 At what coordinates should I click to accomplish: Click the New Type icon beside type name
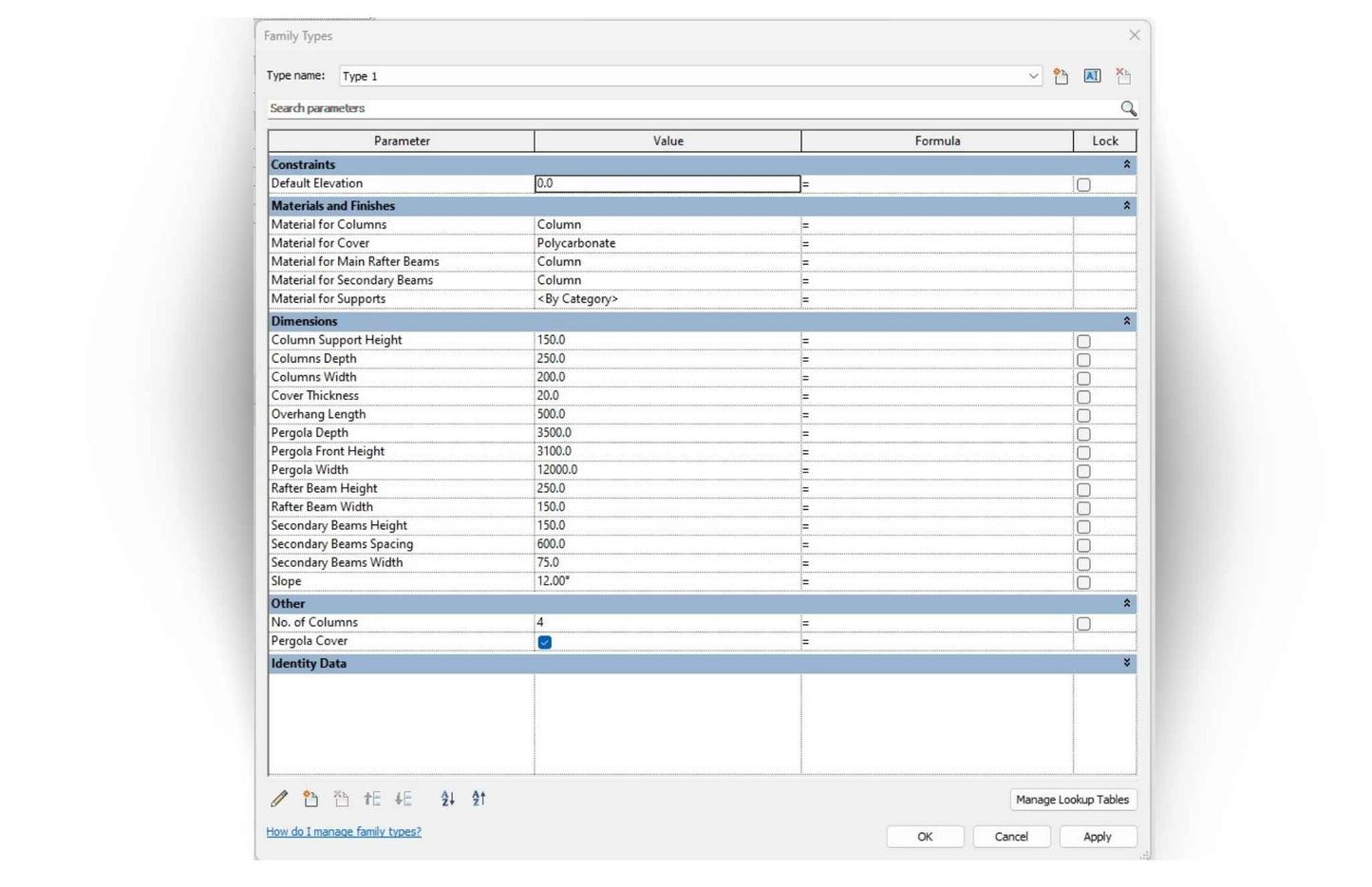[x=1061, y=76]
